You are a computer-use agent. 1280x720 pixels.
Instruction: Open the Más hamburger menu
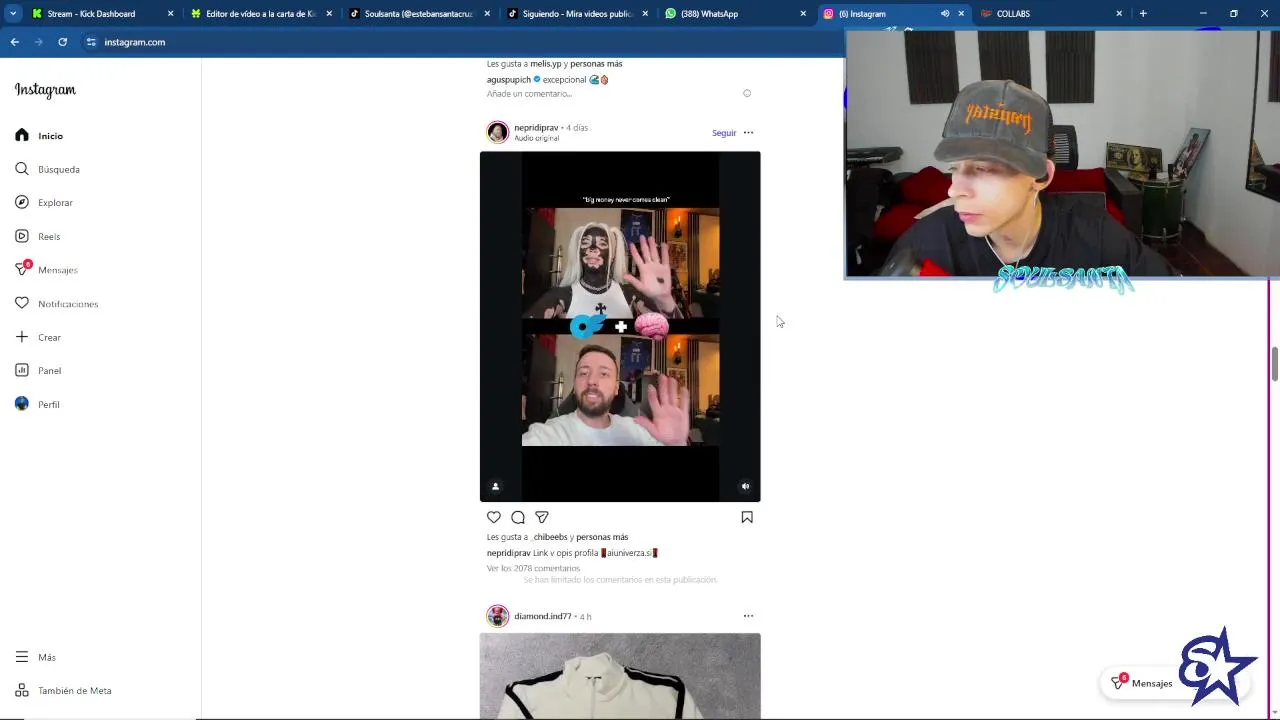(36, 657)
